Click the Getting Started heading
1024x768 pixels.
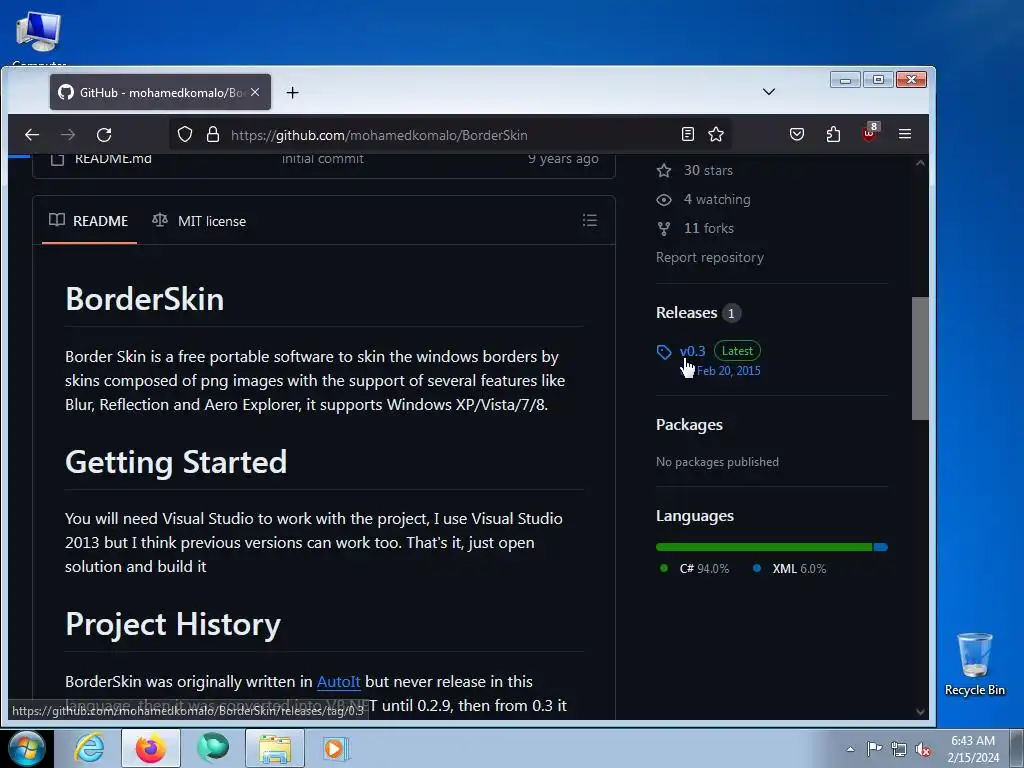pos(176,462)
